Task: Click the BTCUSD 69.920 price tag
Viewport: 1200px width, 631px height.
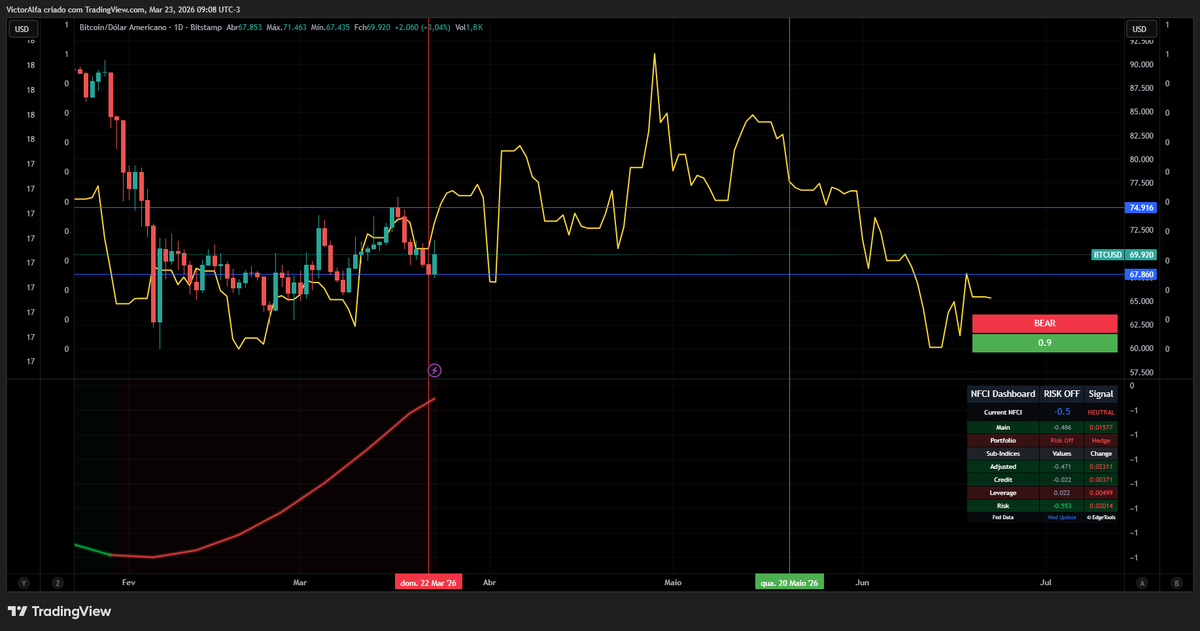Action: 1124,255
